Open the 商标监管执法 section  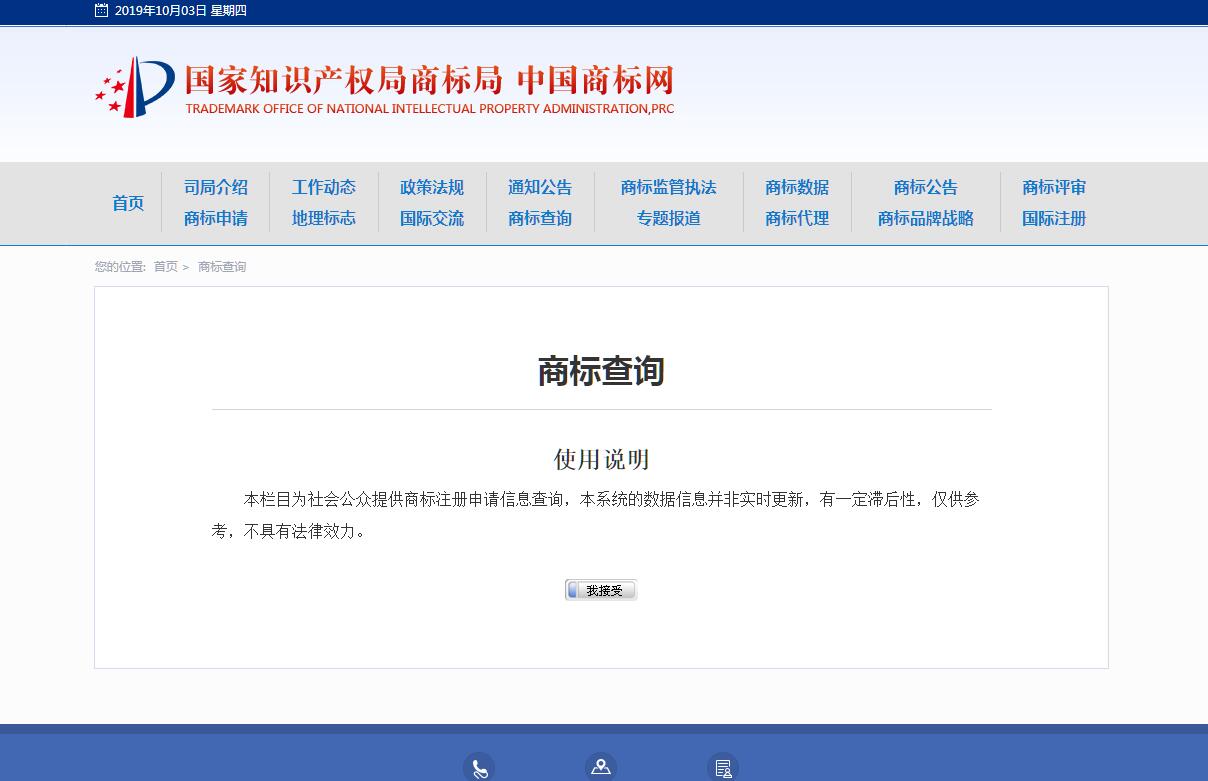coord(669,187)
